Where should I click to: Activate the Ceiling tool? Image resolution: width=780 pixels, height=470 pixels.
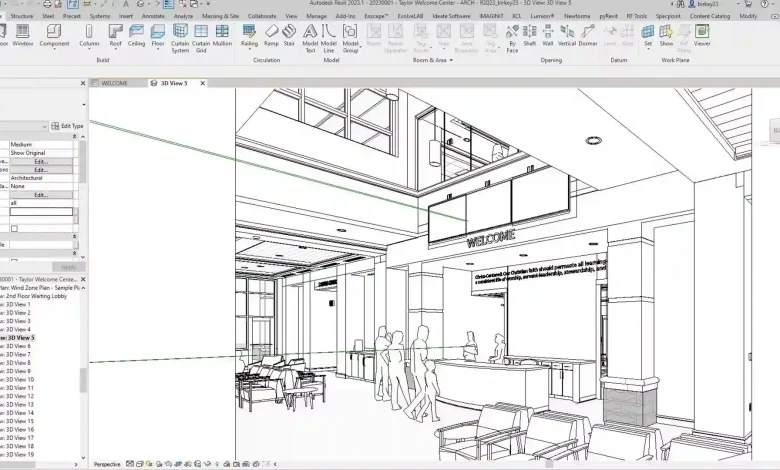136,35
